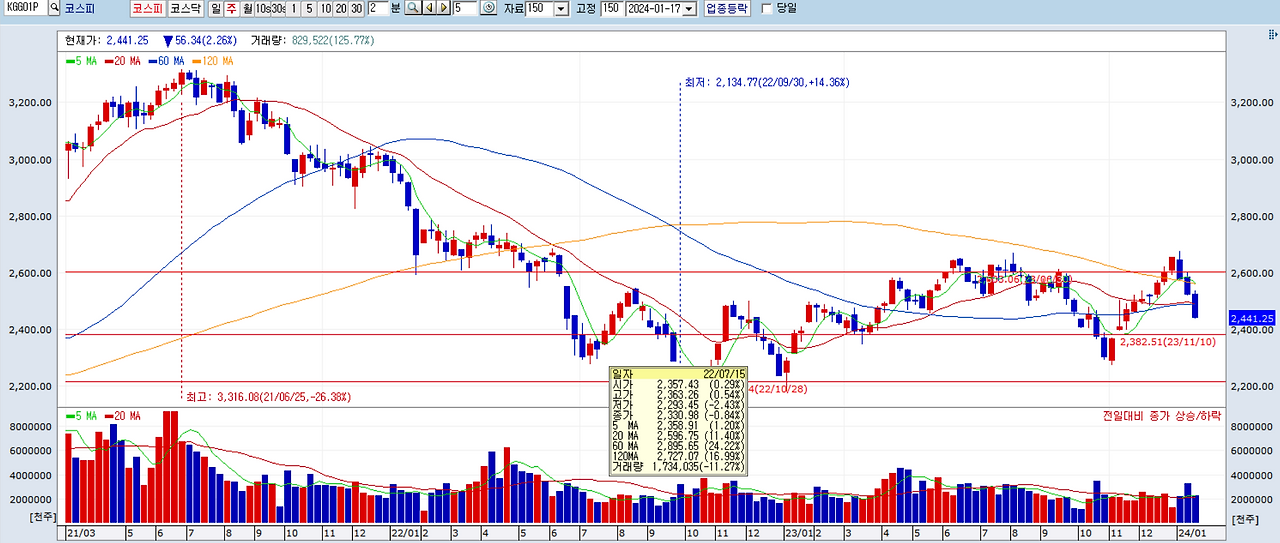
Task: Switch to weekly 주 chart period
Action: (231, 8)
